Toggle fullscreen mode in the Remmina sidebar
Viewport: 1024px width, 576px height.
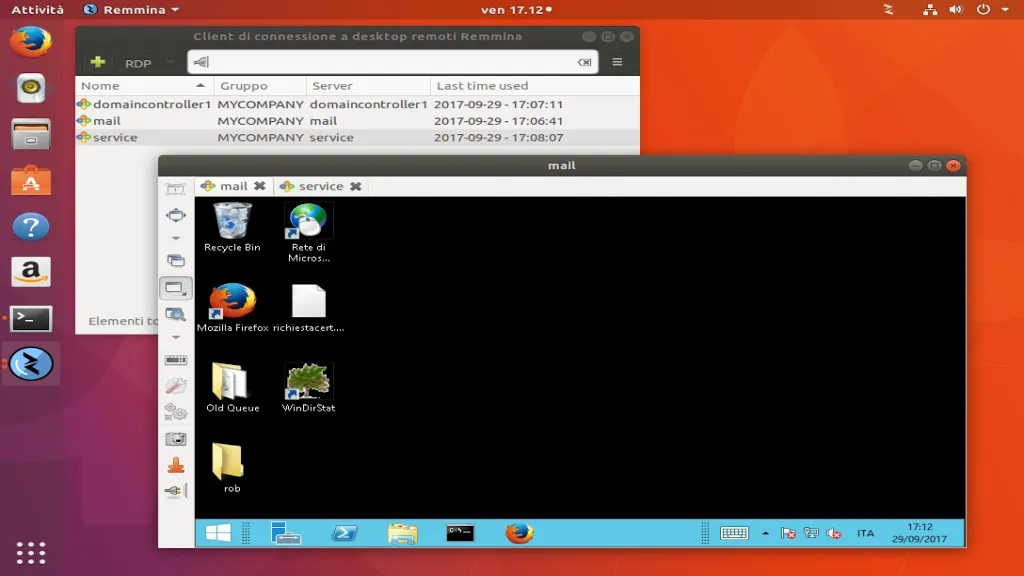[176, 215]
